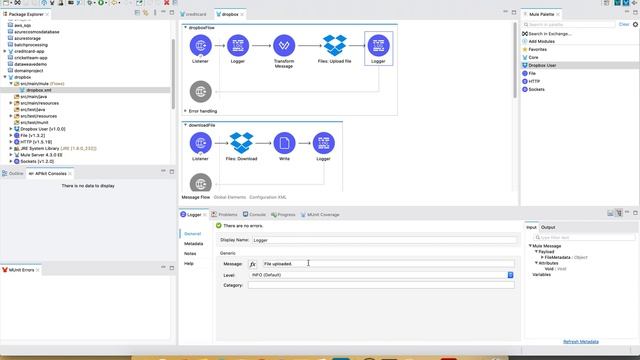Open the Problems tab
The height and width of the screenshot is (360, 640).
coord(224,214)
